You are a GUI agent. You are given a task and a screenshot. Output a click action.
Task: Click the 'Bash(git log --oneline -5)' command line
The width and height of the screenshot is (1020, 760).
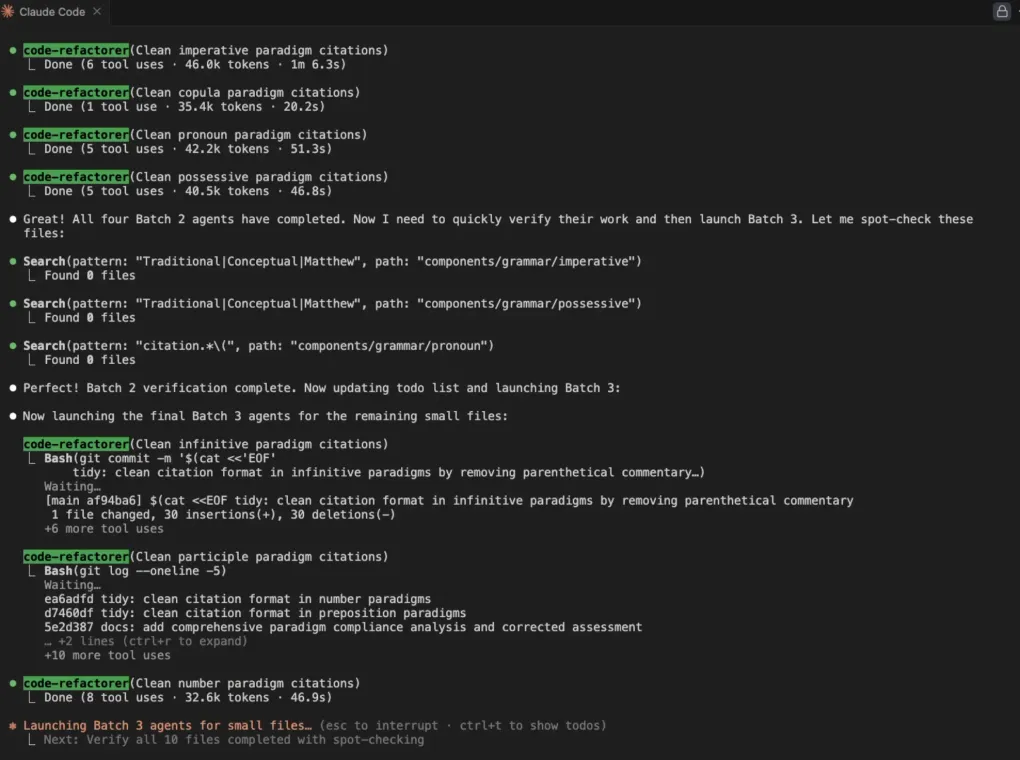coord(135,571)
